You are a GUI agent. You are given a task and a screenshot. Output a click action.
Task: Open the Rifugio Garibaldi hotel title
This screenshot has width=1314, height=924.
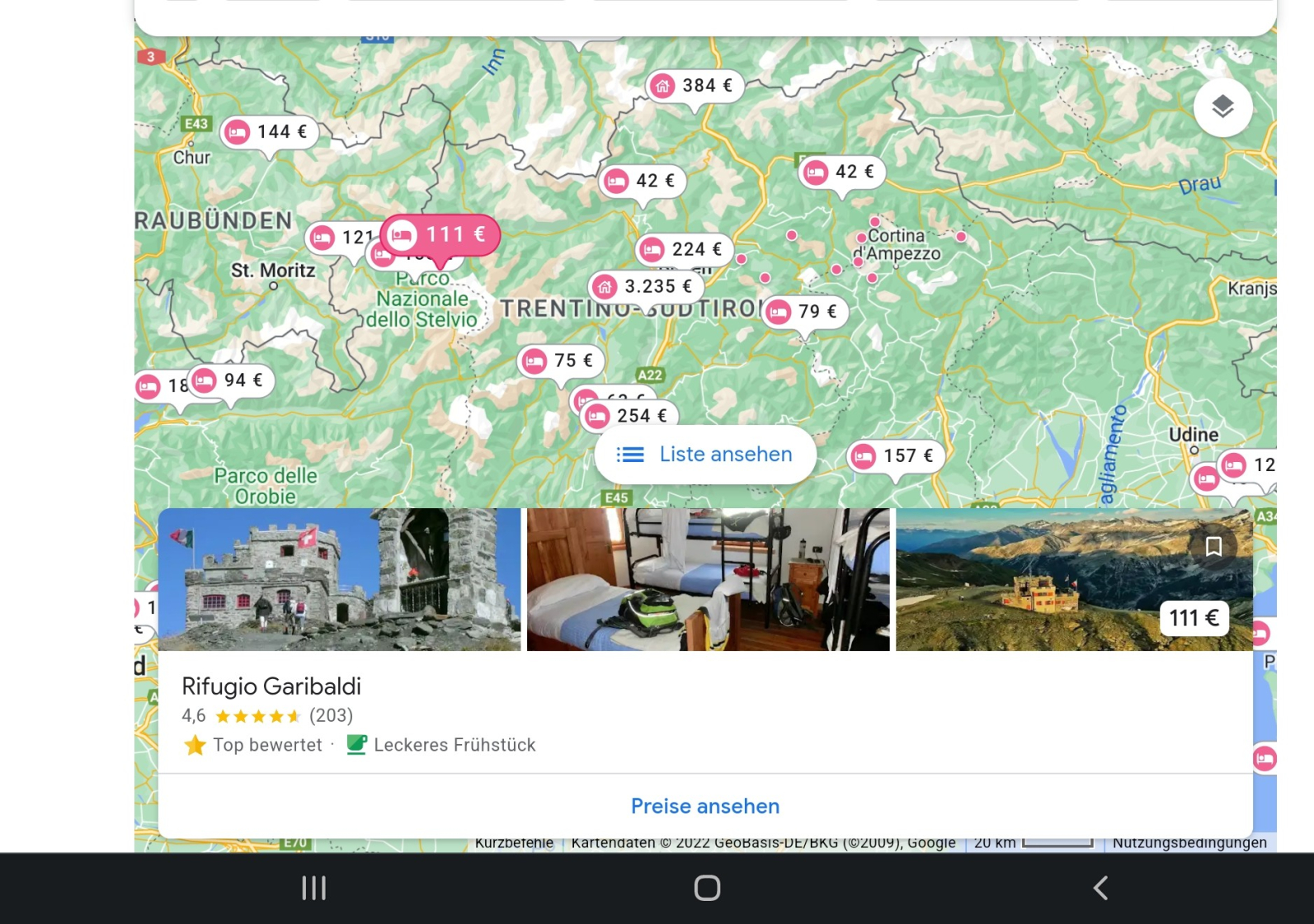(271, 686)
